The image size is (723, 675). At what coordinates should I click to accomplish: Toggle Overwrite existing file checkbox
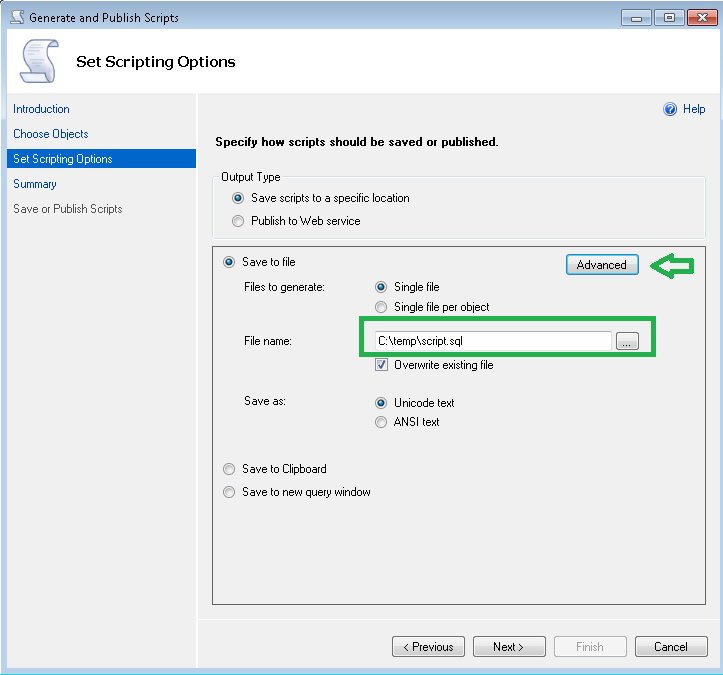point(381,365)
